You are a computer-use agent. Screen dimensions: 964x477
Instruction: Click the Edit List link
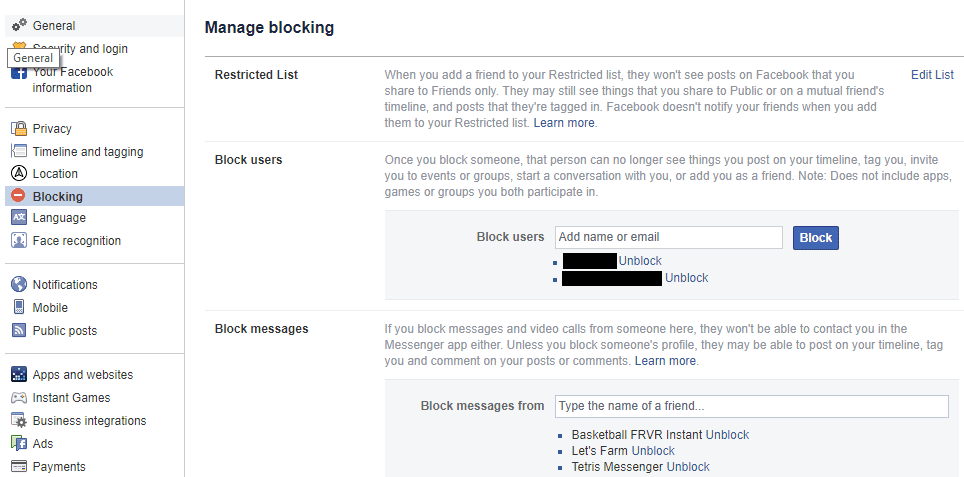coord(932,75)
